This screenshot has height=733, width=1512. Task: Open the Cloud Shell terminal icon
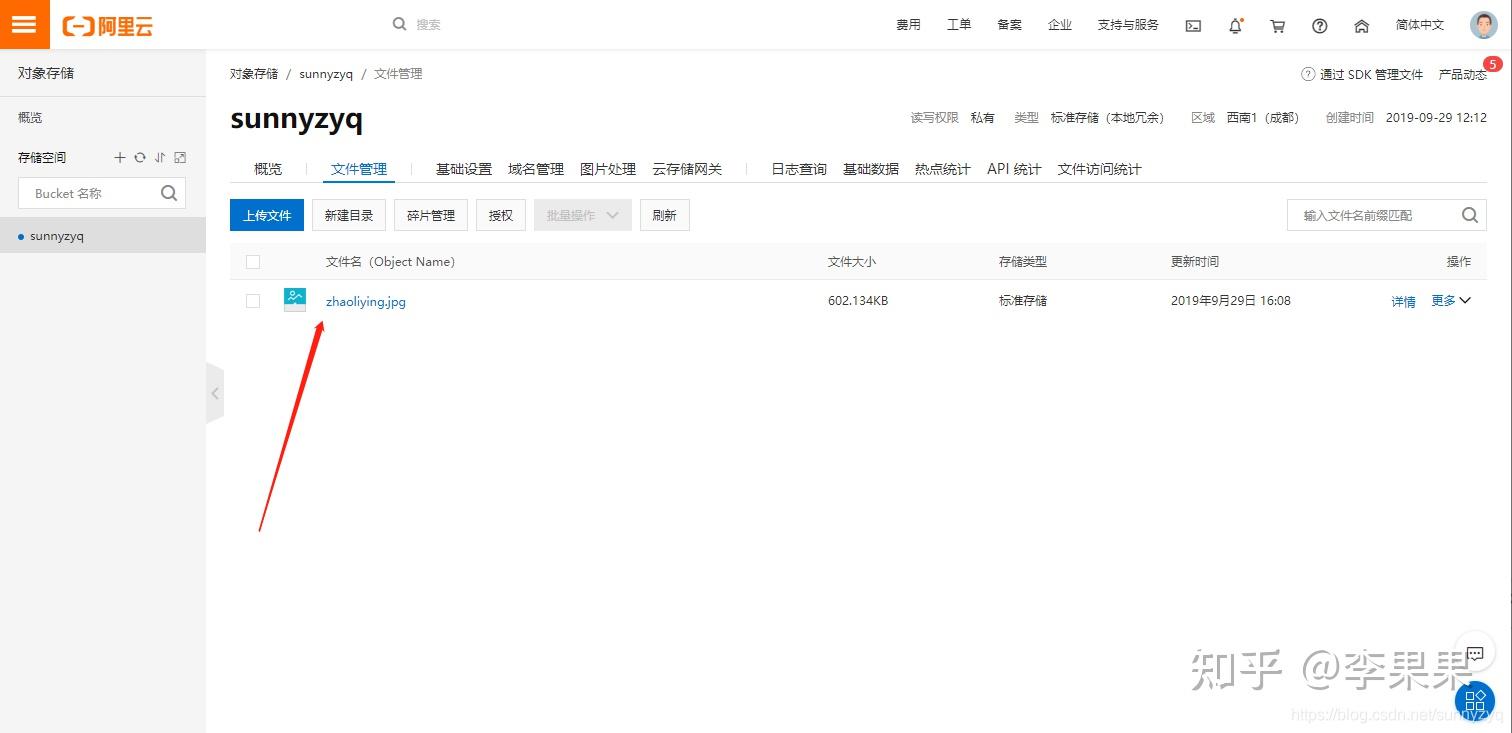coord(1193,26)
